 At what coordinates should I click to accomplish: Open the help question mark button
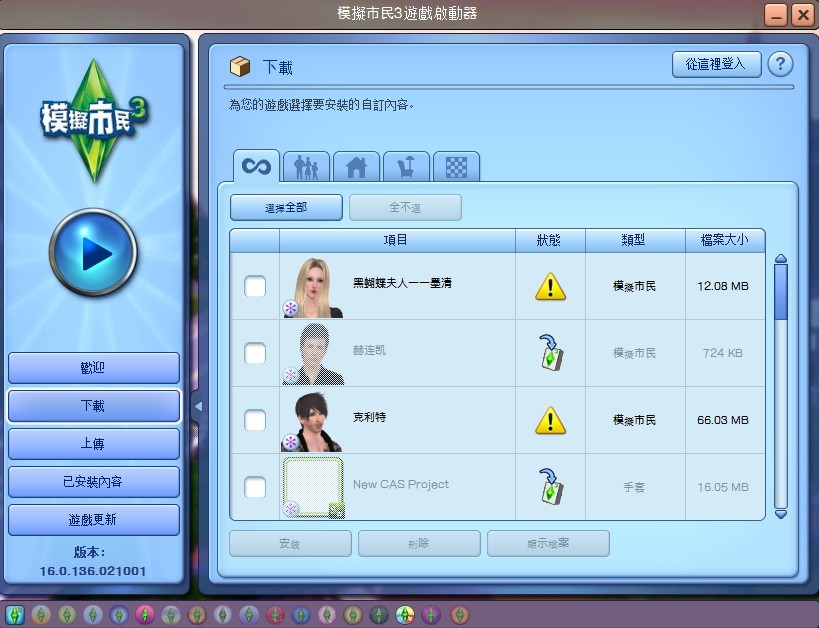[x=780, y=64]
